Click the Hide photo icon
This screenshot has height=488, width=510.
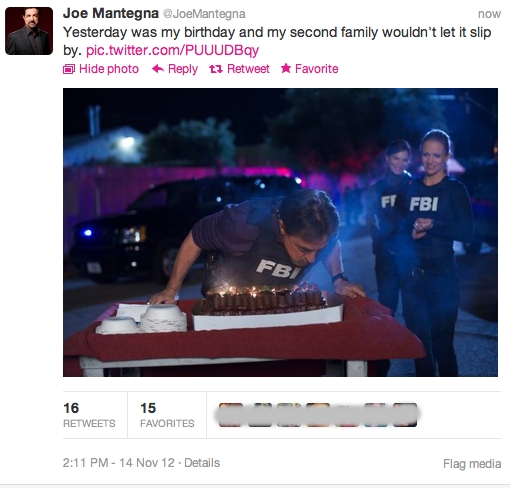point(69,69)
